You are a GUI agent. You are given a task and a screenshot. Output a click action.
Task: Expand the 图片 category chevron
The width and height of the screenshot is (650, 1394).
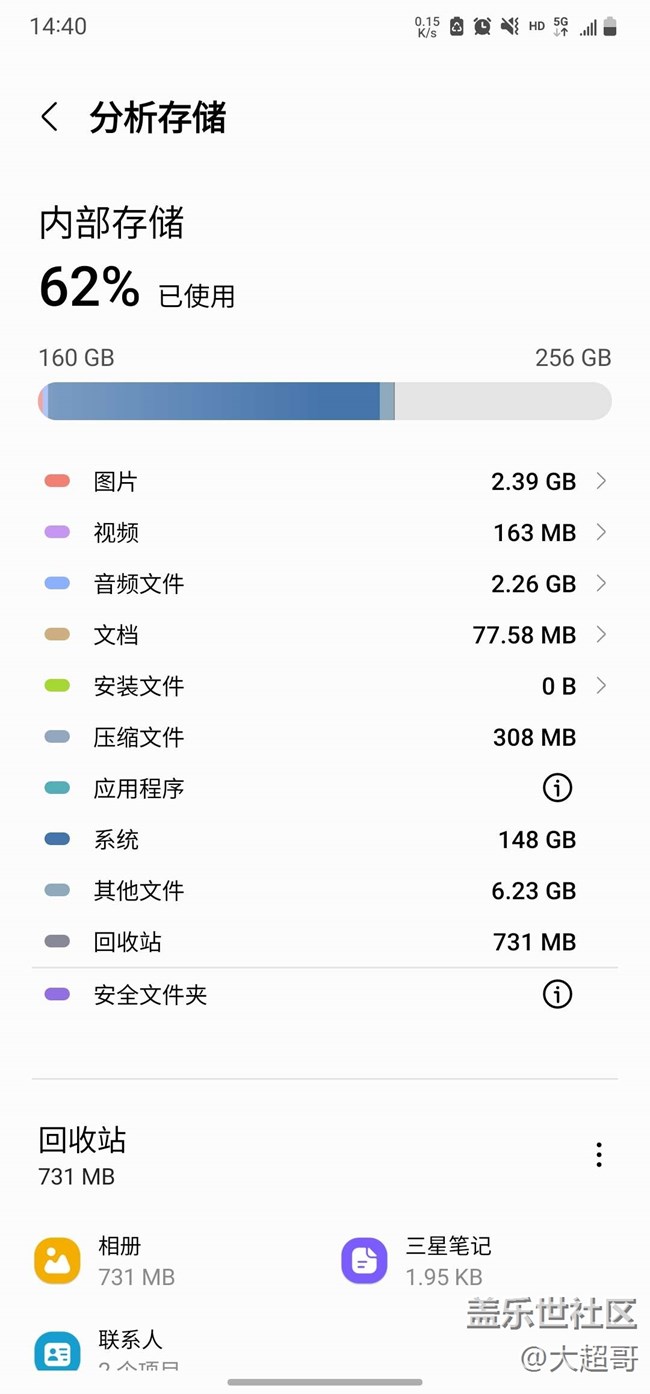click(601, 481)
